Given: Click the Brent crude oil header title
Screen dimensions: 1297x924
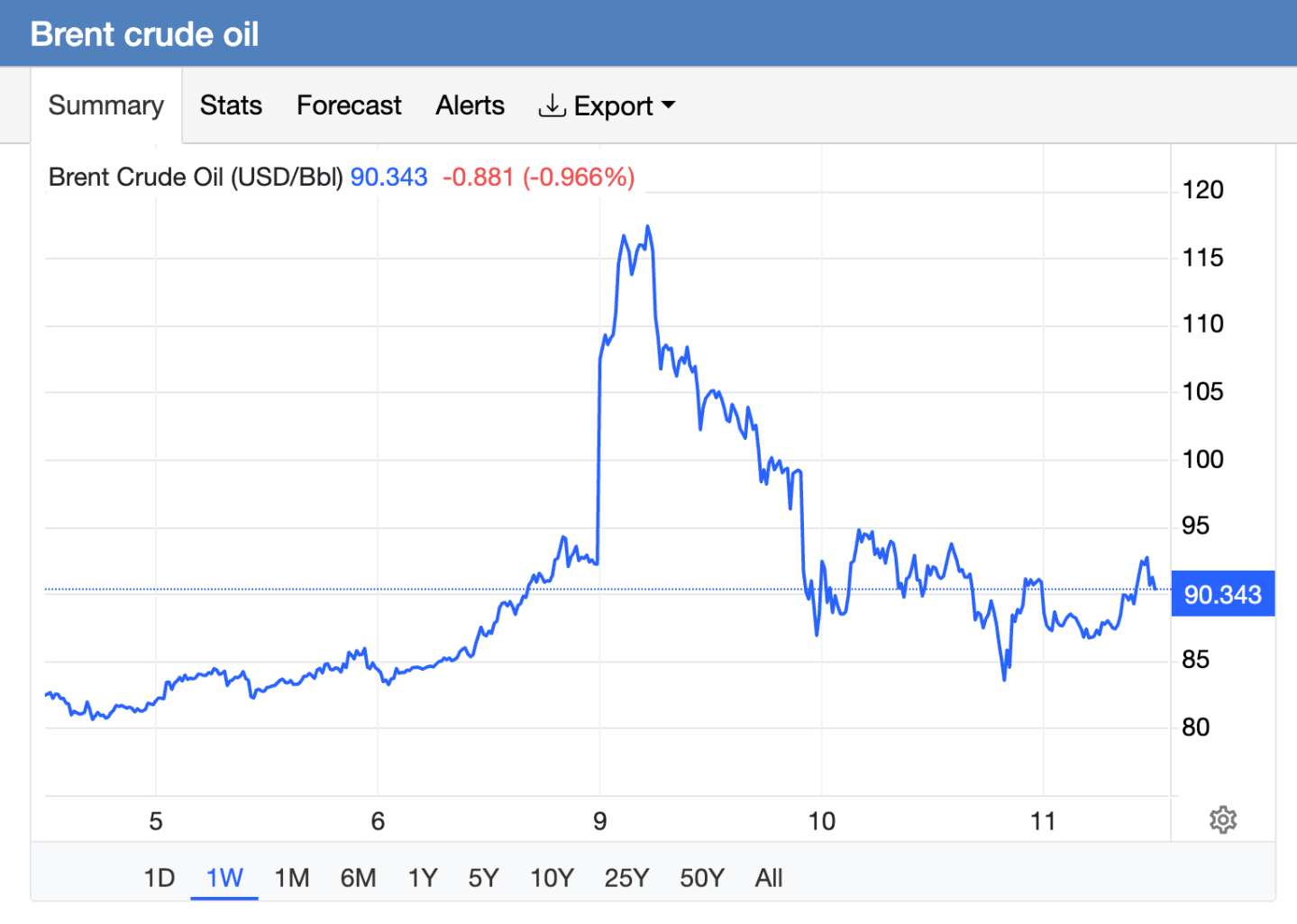Looking at the screenshot, I should click(x=144, y=34).
